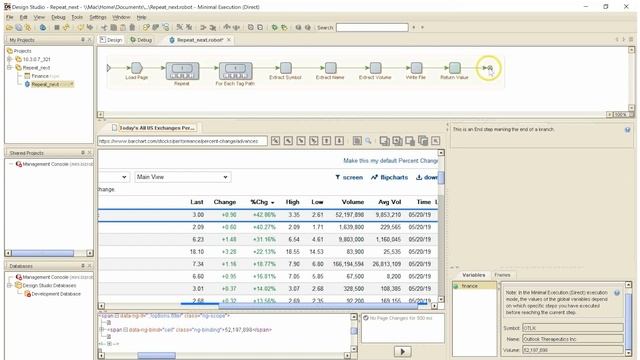The height and width of the screenshot is (360, 640).
Task: Click the up-arrow icon in the browser toolbar
Action: (x=326, y=141)
